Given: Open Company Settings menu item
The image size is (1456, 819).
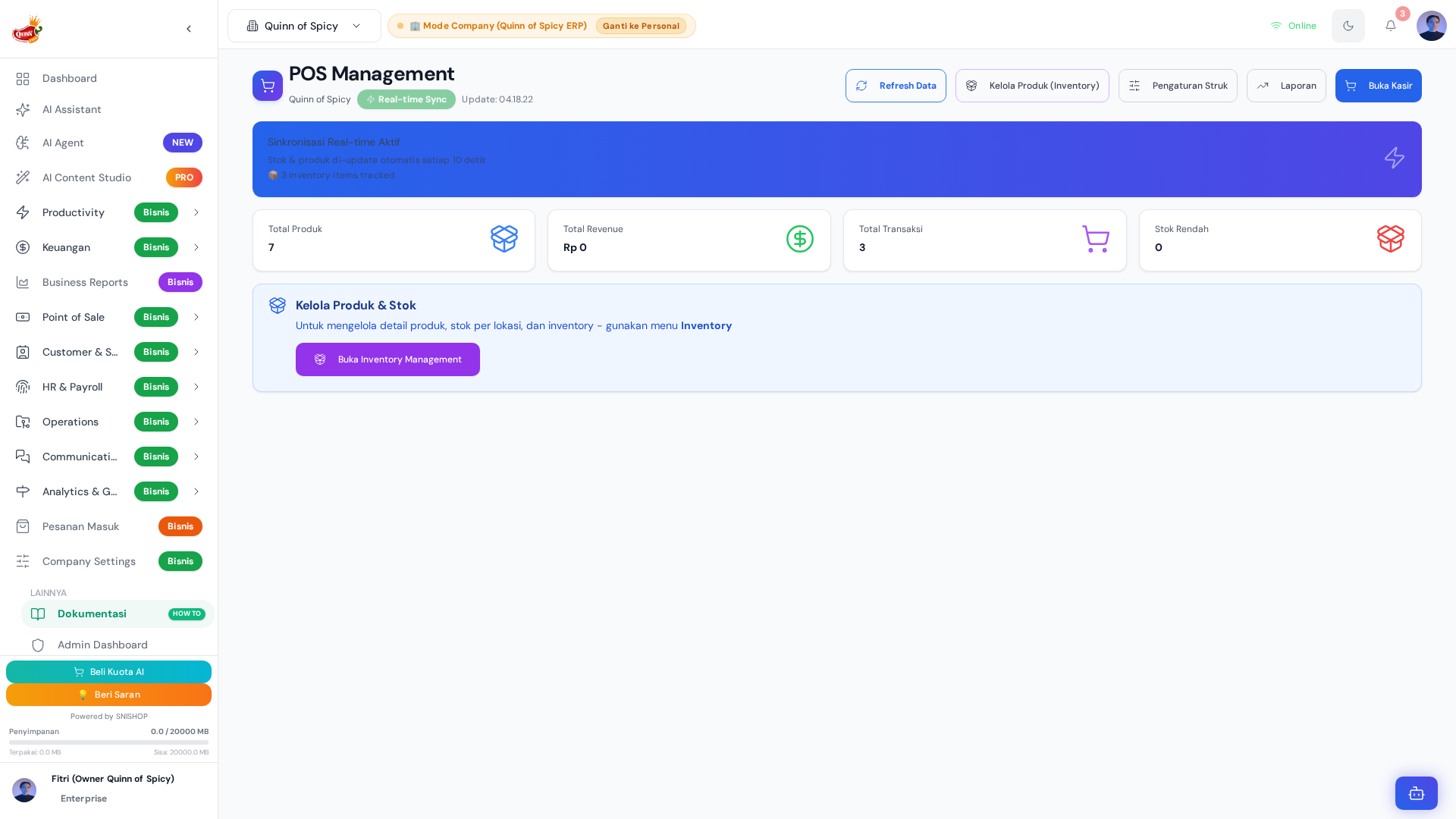Looking at the screenshot, I should tap(108, 561).
